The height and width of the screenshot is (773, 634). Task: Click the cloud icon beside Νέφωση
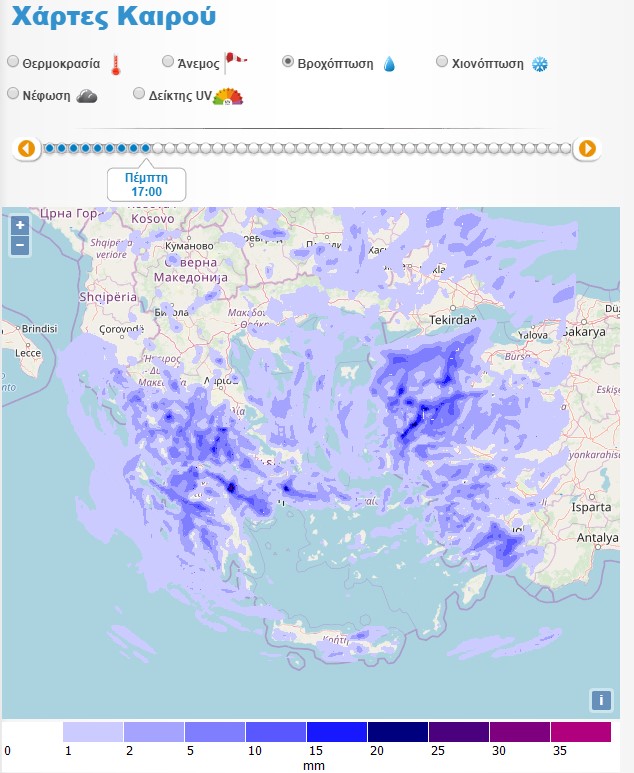(x=87, y=96)
